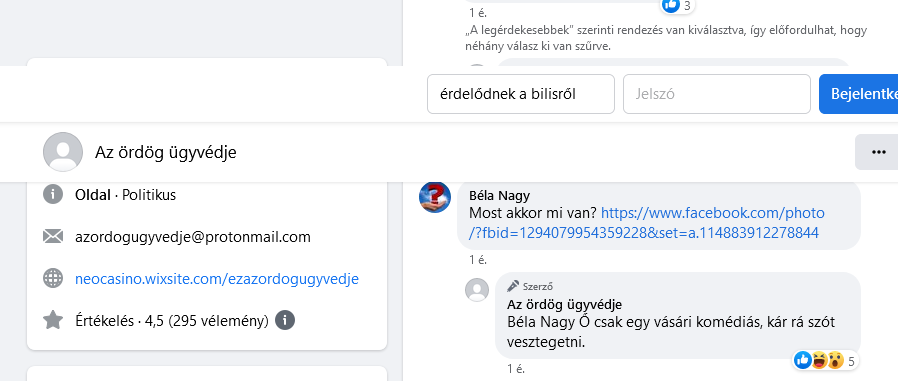
Task: Click the Bejelentkezés login button
Action: 858,94
